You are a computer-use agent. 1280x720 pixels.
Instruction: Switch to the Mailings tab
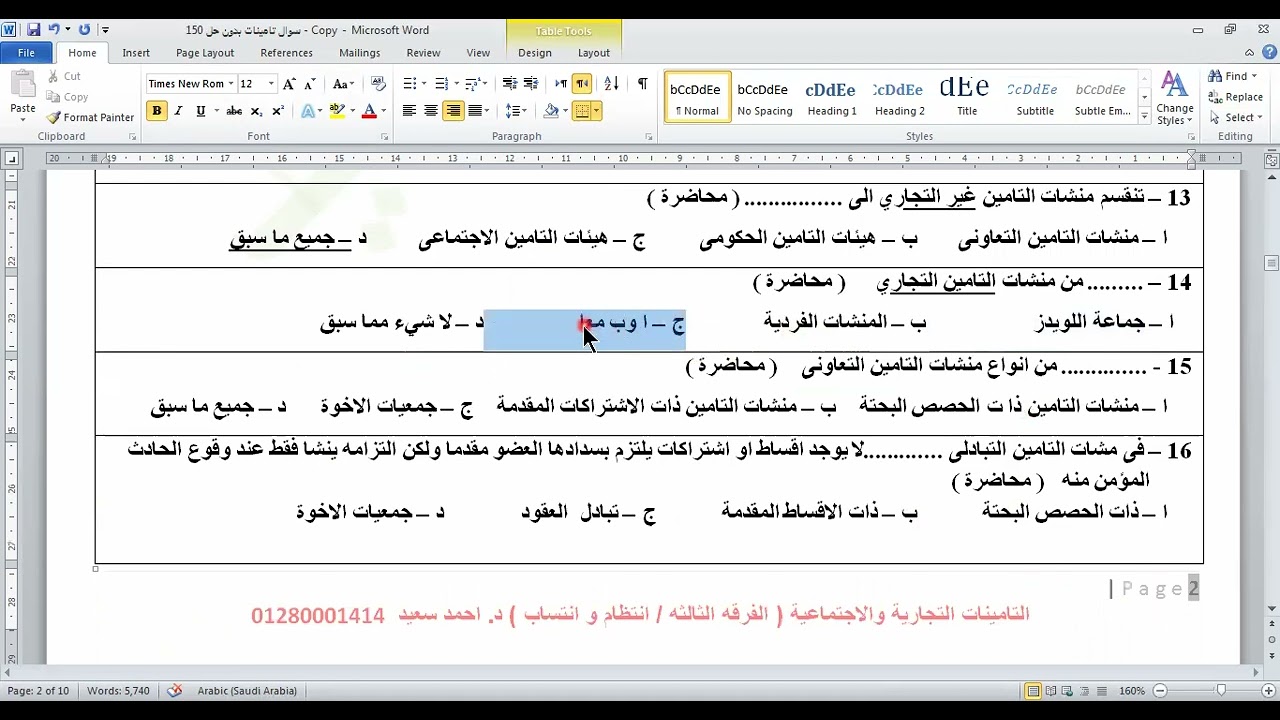pos(360,53)
